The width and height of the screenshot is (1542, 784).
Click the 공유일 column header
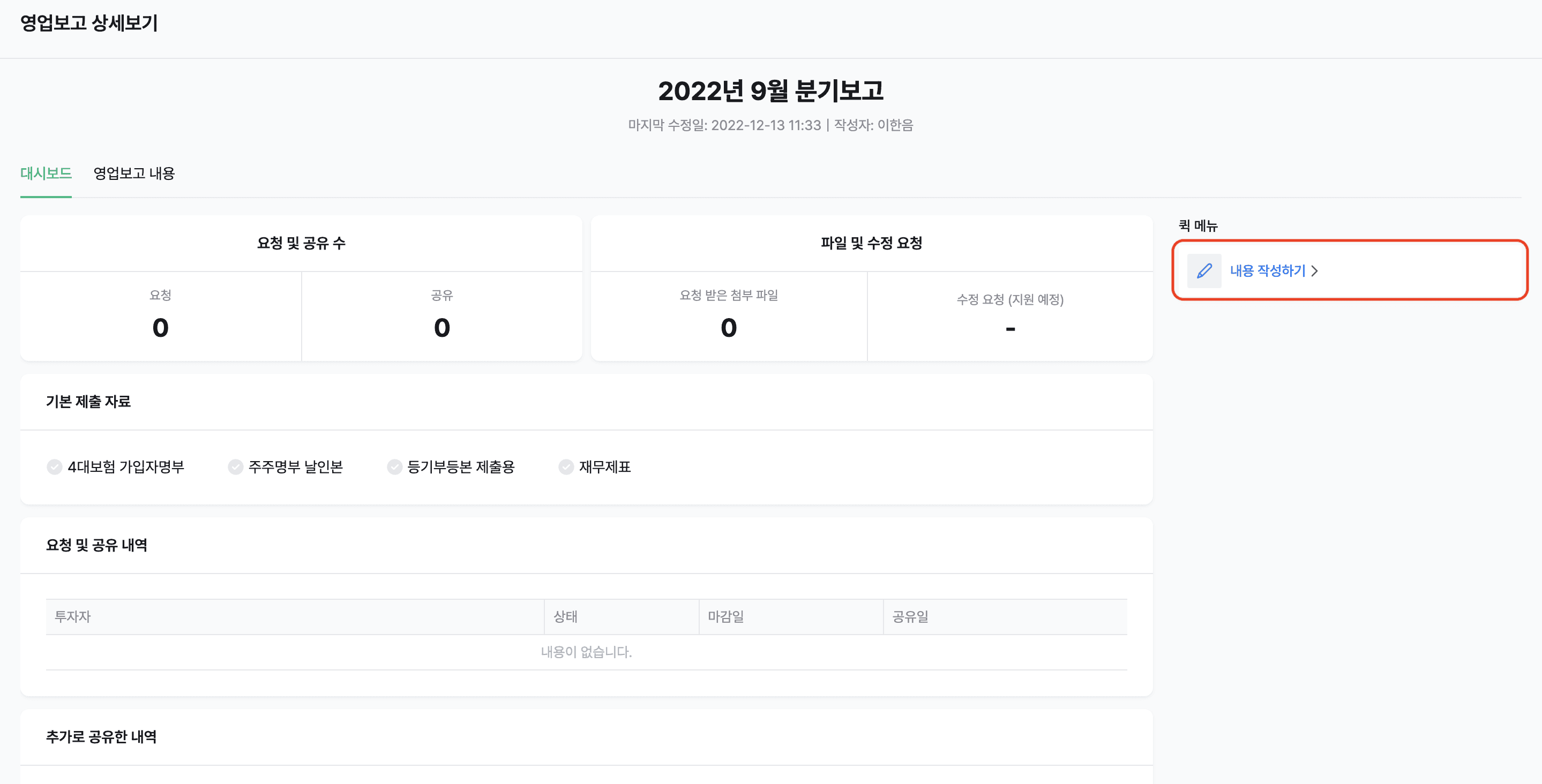pos(1005,616)
